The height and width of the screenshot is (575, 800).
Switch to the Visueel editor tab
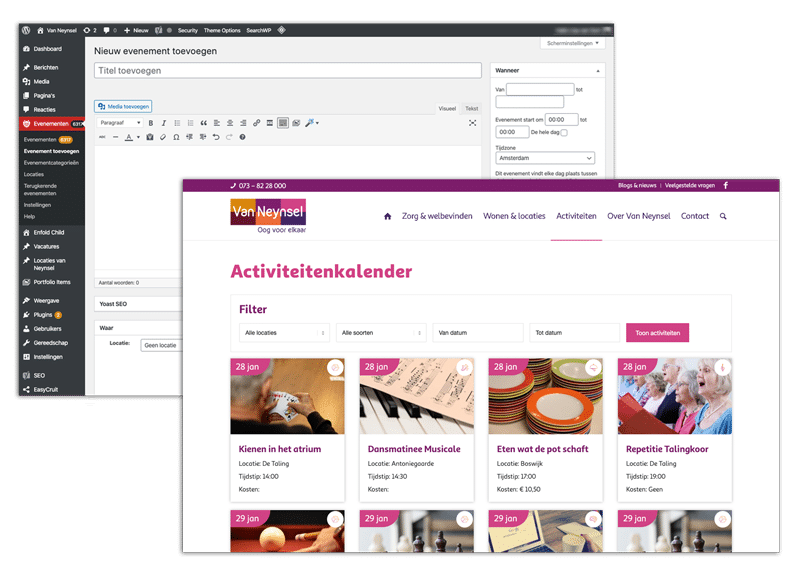point(447,108)
